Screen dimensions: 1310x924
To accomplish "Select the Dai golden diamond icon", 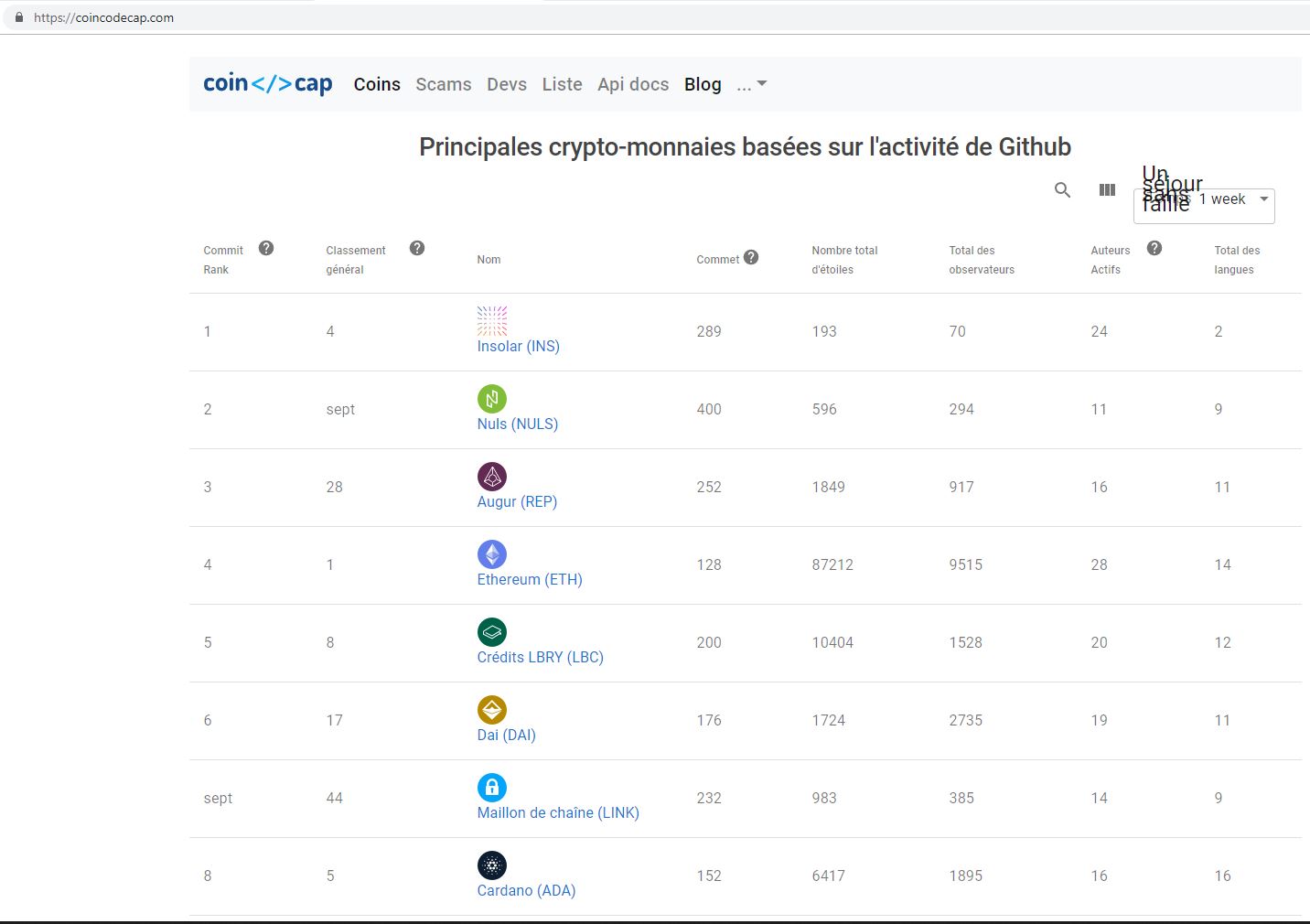I will point(492,709).
